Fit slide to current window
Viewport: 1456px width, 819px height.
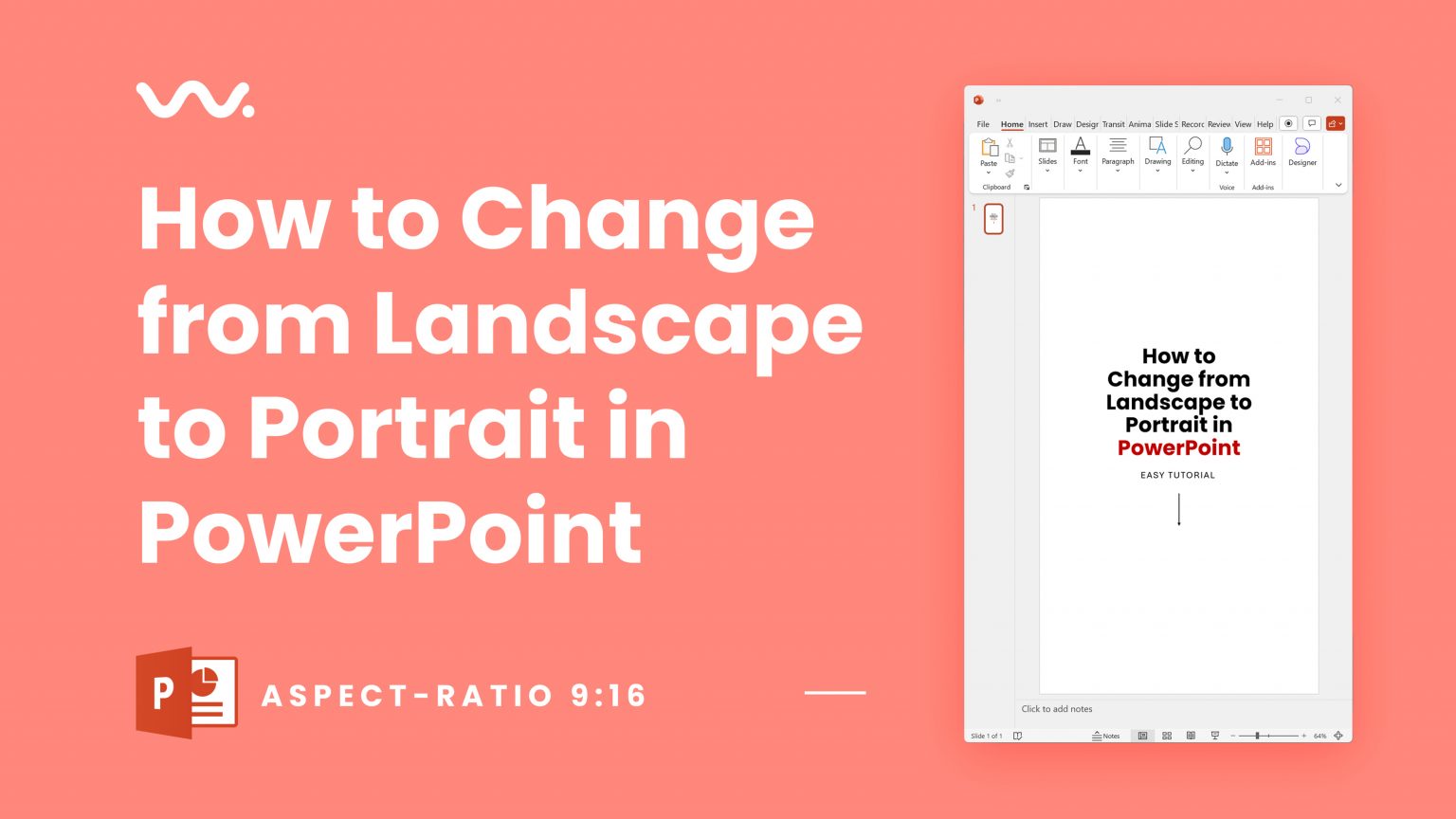[1338, 736]
